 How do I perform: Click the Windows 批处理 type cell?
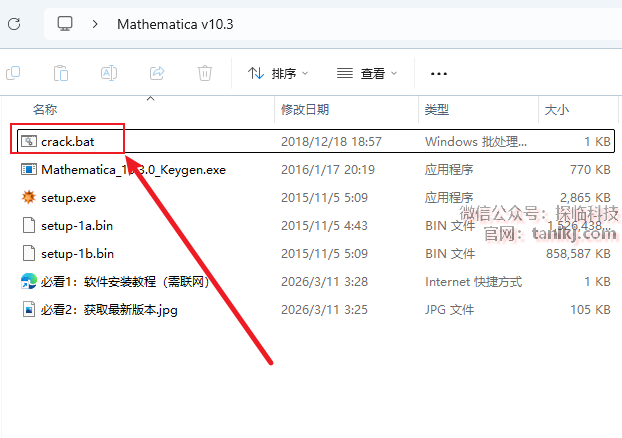tap(476, 142)
